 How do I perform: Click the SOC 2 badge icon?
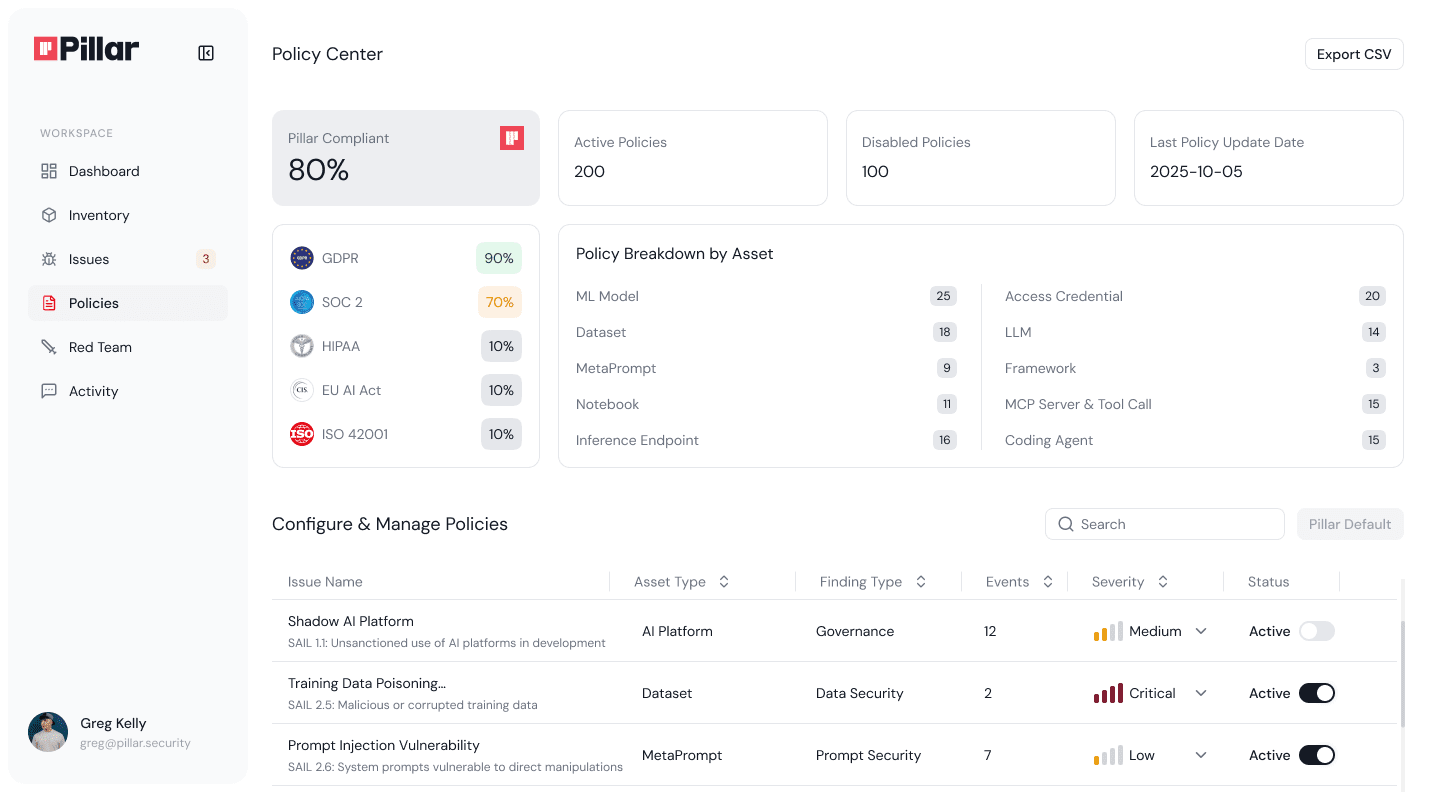(302, 302)
